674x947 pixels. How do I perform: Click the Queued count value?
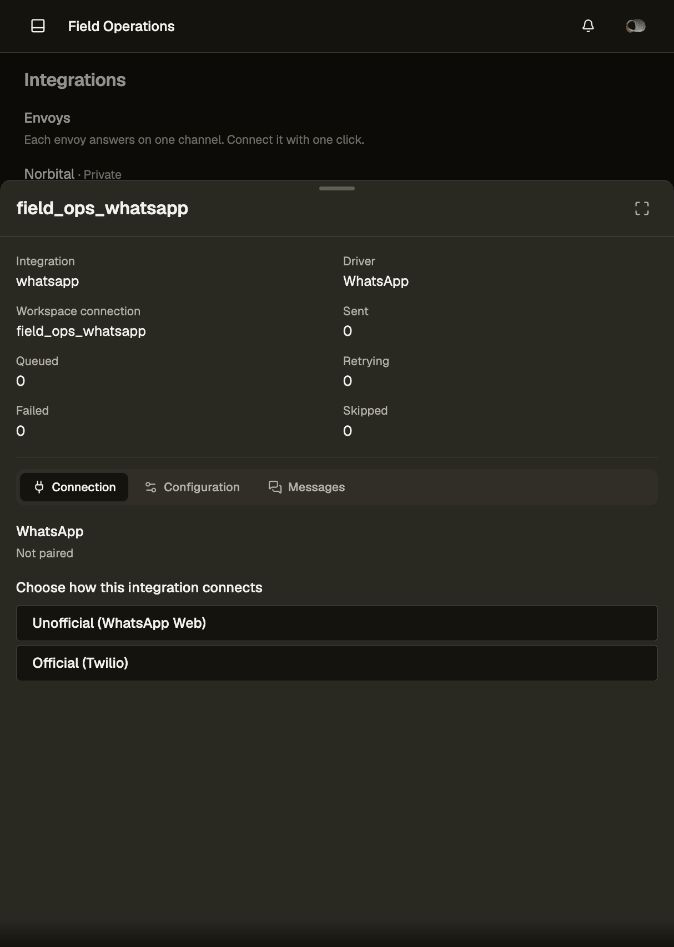click(21, 381)
